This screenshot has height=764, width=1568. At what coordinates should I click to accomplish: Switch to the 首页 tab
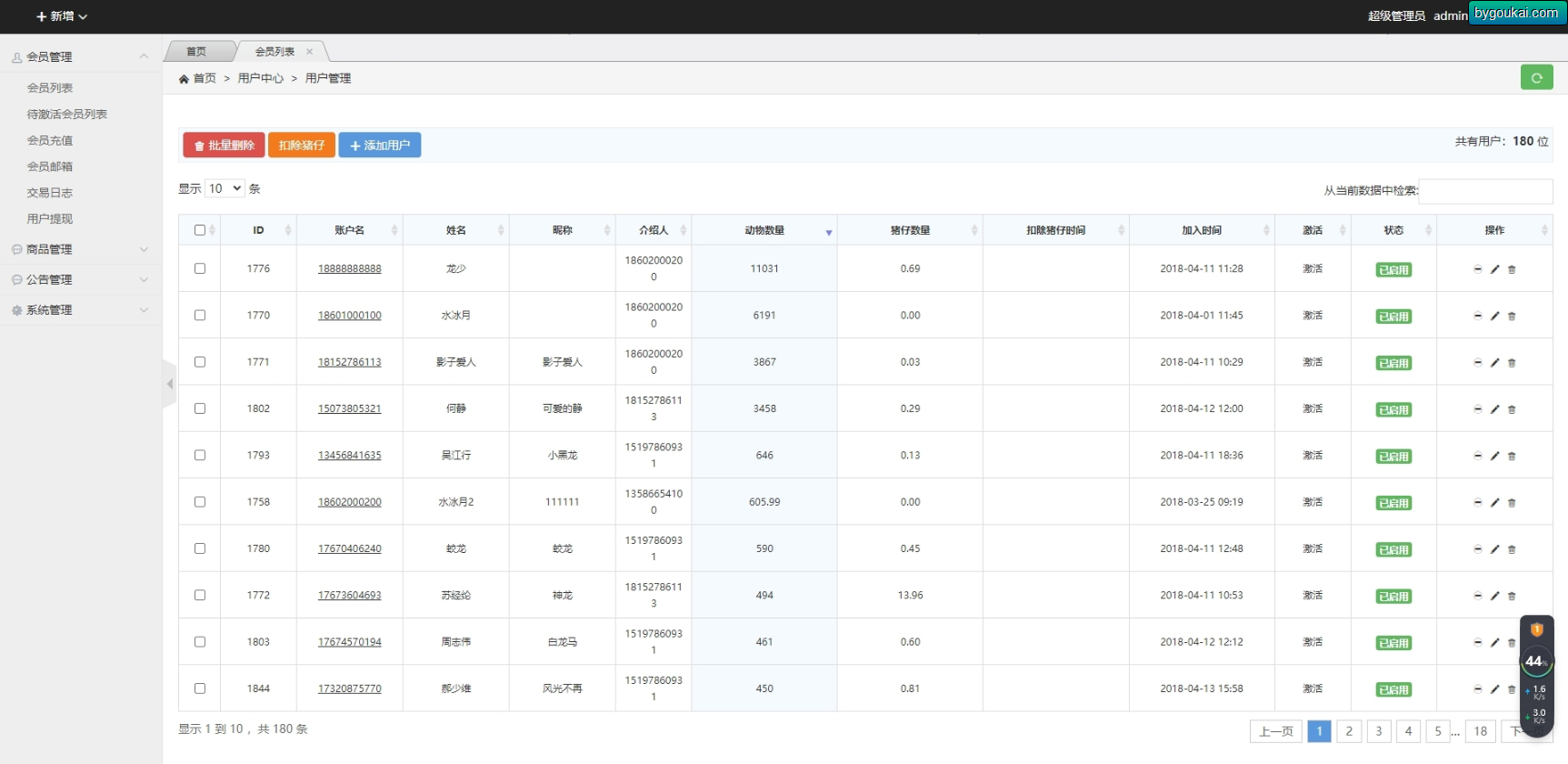click(x=196, y=52)
